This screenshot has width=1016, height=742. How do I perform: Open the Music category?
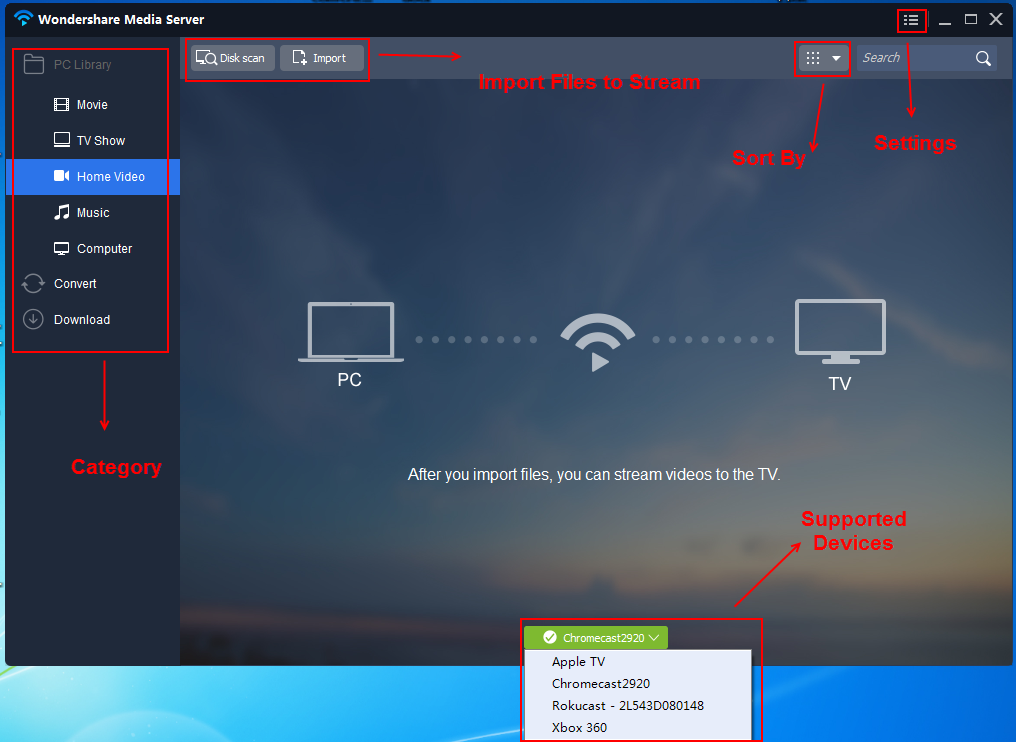point(93,213)
